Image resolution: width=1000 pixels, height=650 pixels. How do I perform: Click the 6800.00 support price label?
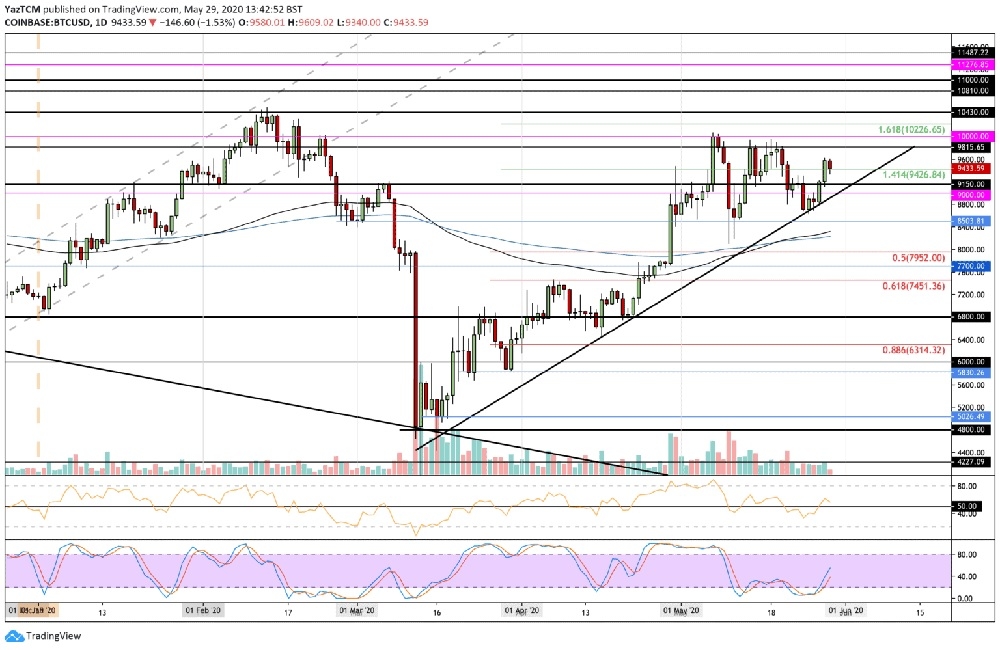971,316
